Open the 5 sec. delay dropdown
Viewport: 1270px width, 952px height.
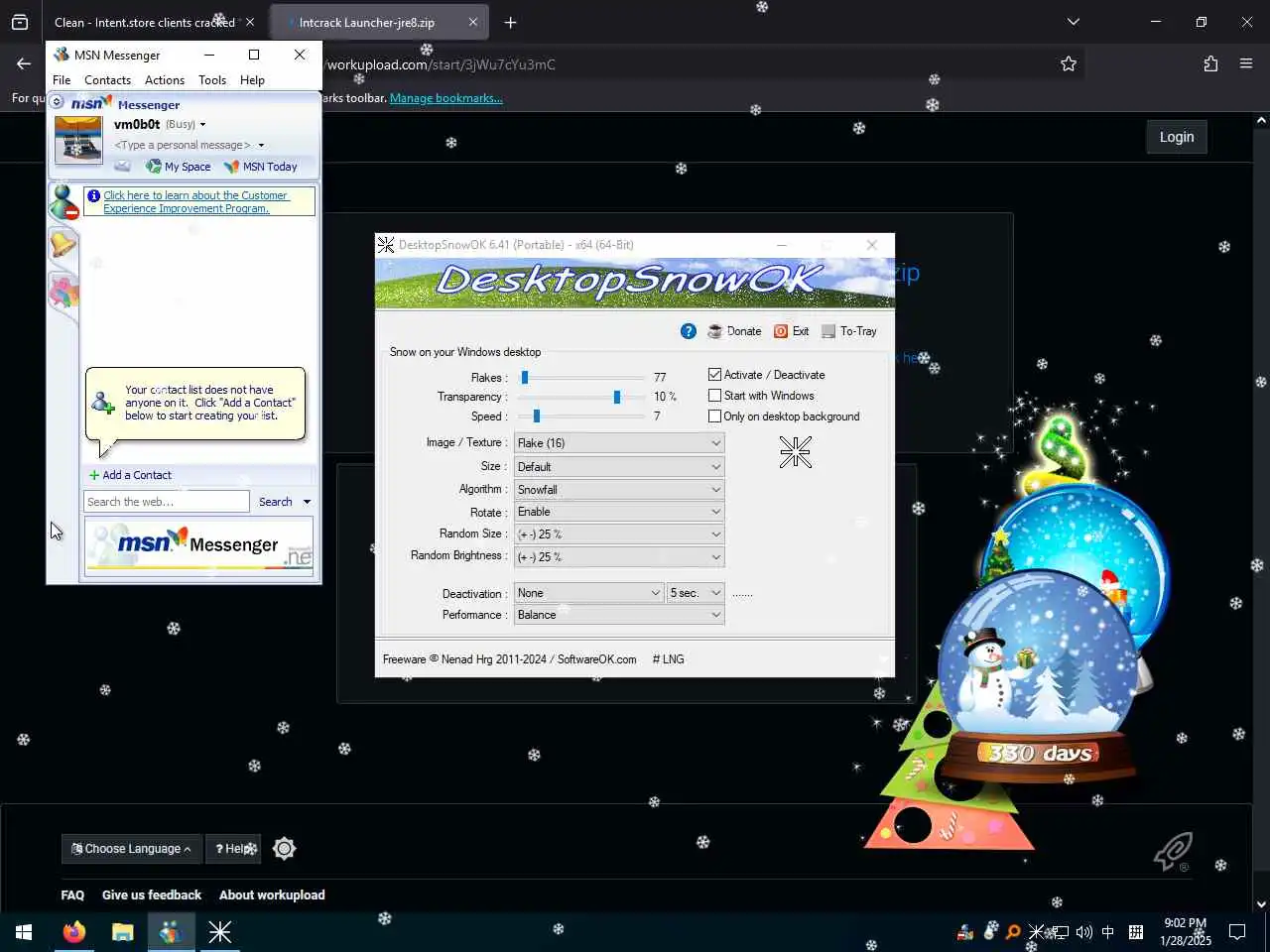coord(696,593)
